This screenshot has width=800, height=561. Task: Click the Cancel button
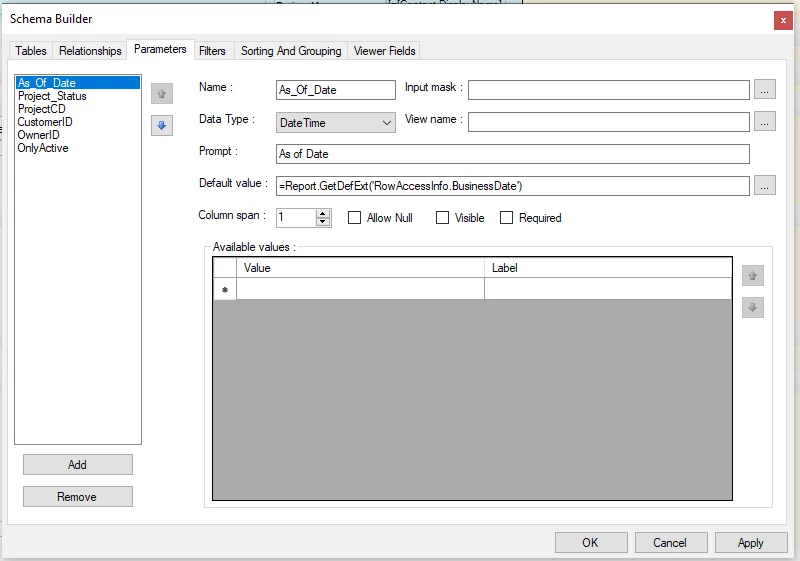tap(671, 543)
